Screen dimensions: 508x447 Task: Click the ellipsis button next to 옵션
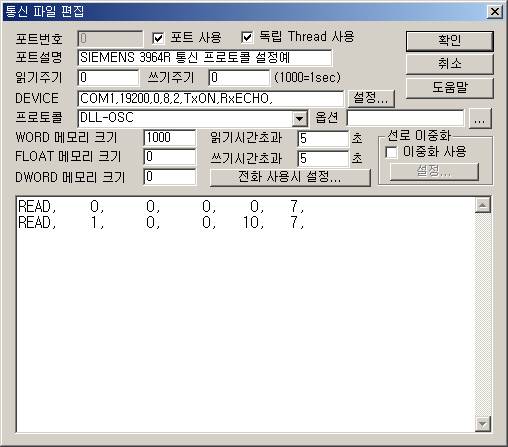[x=480, y=119]
